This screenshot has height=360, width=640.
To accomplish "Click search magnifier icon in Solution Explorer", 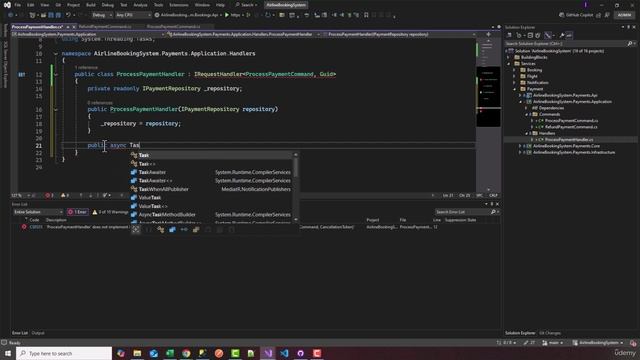I will tap(629, 43).
